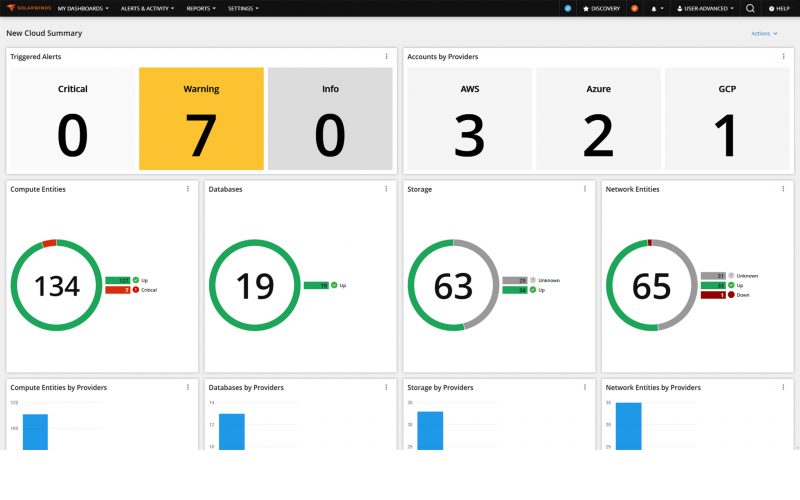
Task: Click the gray Unknown bar in Storage
Action: pos(515,280)
